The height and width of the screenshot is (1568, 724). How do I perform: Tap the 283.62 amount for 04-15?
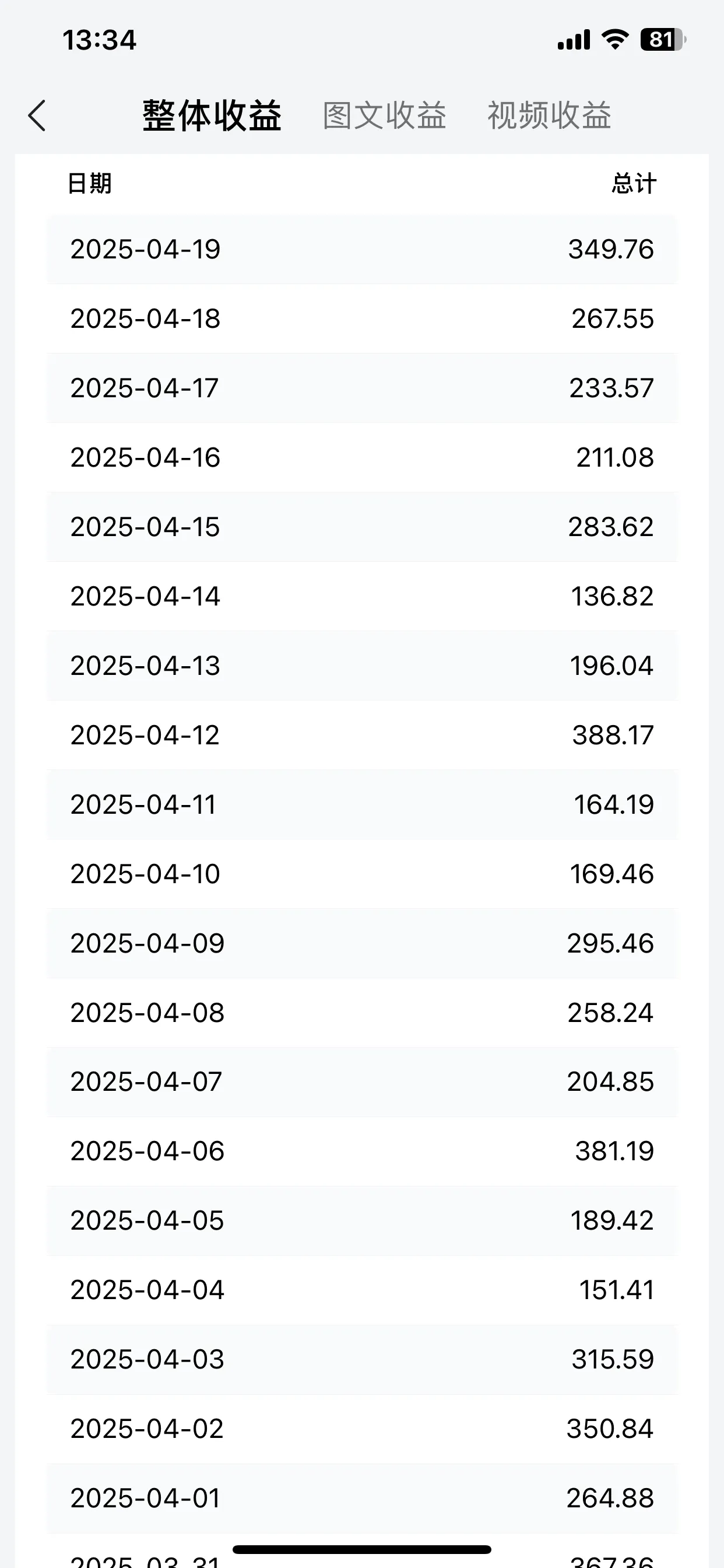coord(611,527)
